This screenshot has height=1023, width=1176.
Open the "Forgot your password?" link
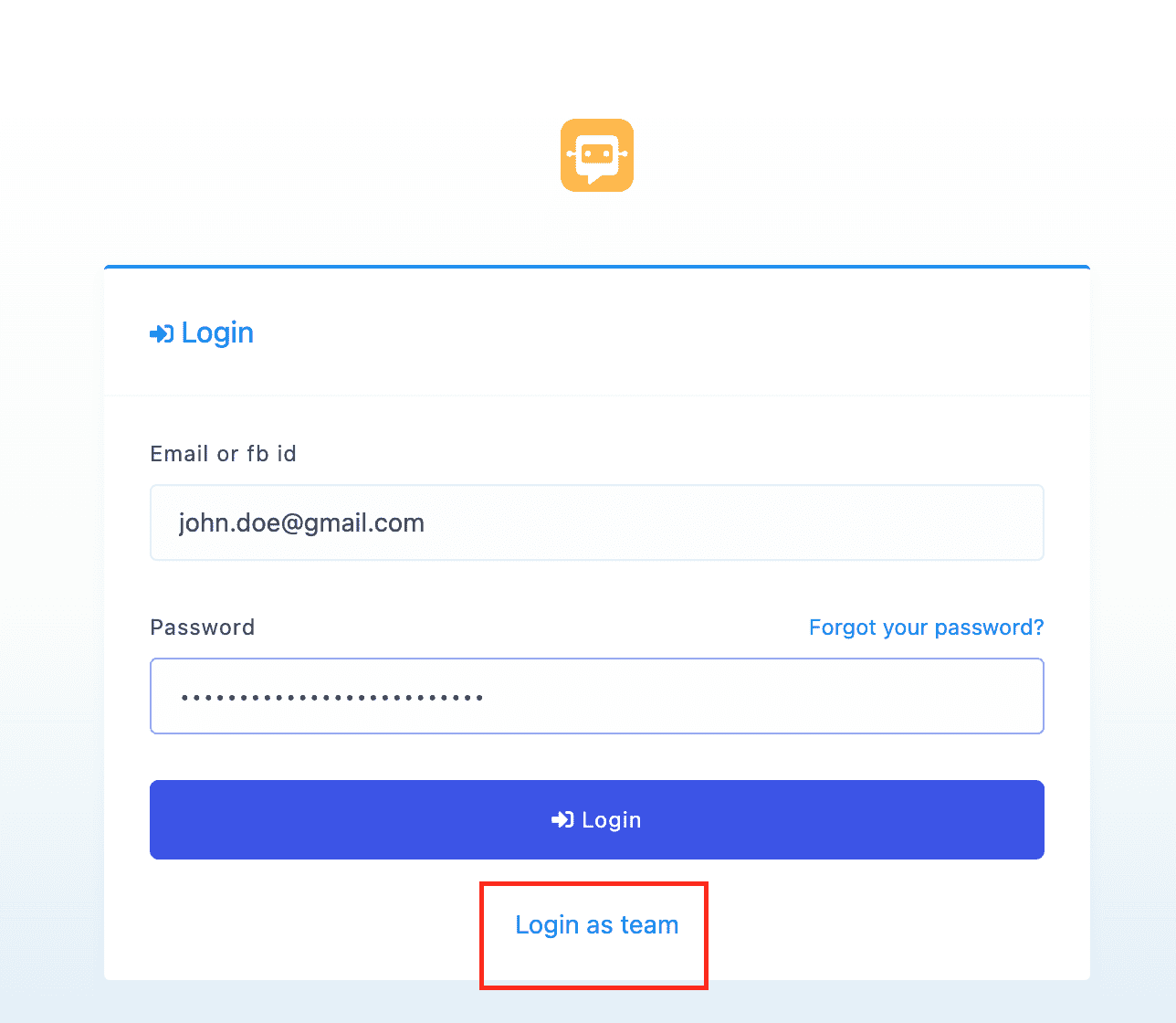pos(927,628)
